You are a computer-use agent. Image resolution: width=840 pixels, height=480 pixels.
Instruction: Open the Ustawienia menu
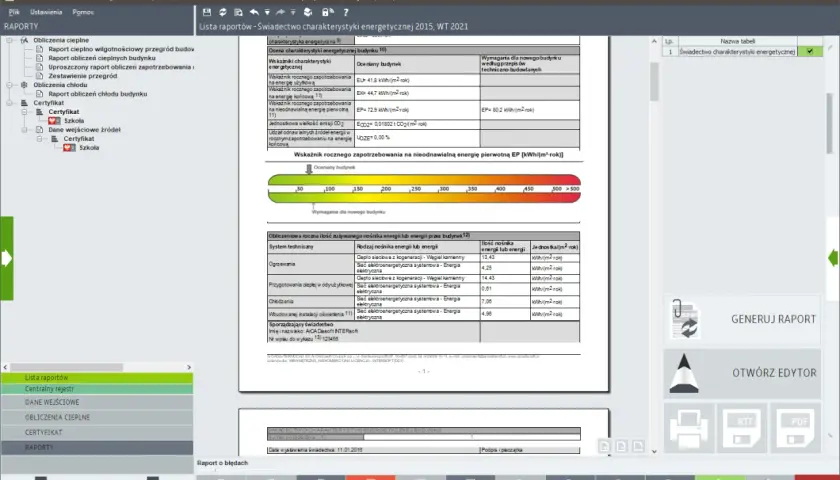coord(46,12)
